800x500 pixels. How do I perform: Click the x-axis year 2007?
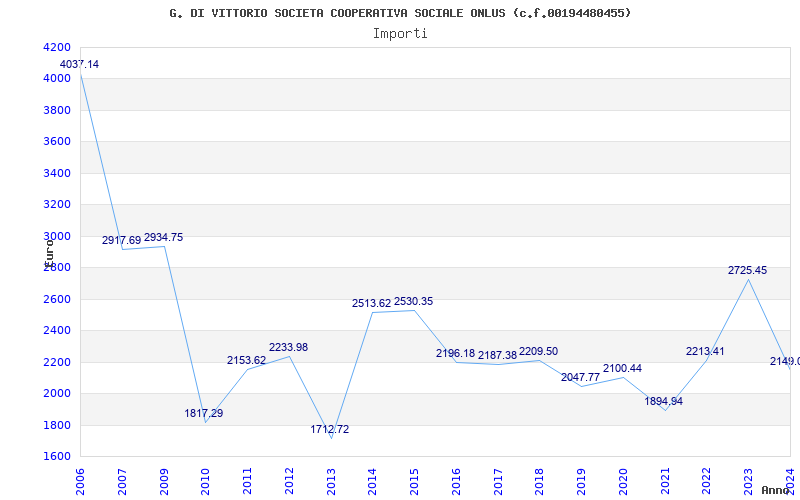(x=122, y=482)
